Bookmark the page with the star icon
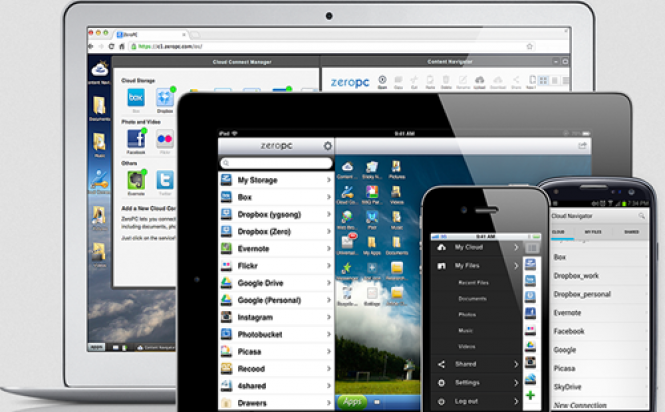 pos(529,46)
